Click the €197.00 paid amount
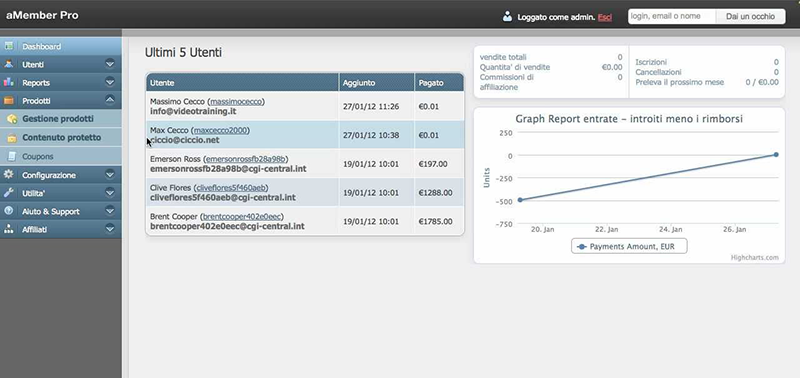Image resolution: width=800 pixels, height=378 pixels. click(433, 164)
